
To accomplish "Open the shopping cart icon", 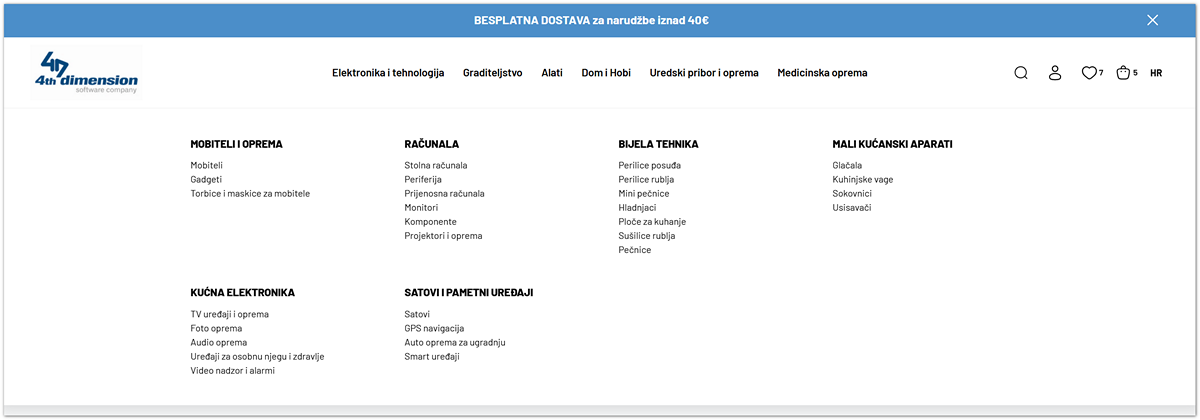I will pos(1123,73).
